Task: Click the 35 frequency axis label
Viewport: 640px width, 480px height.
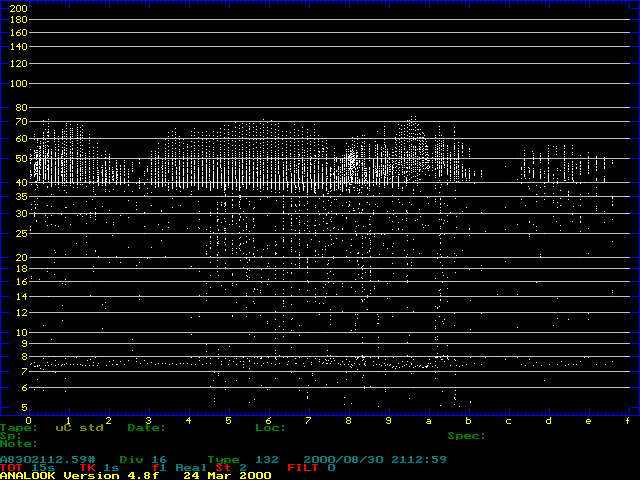Action: click(x=22, y=197)
